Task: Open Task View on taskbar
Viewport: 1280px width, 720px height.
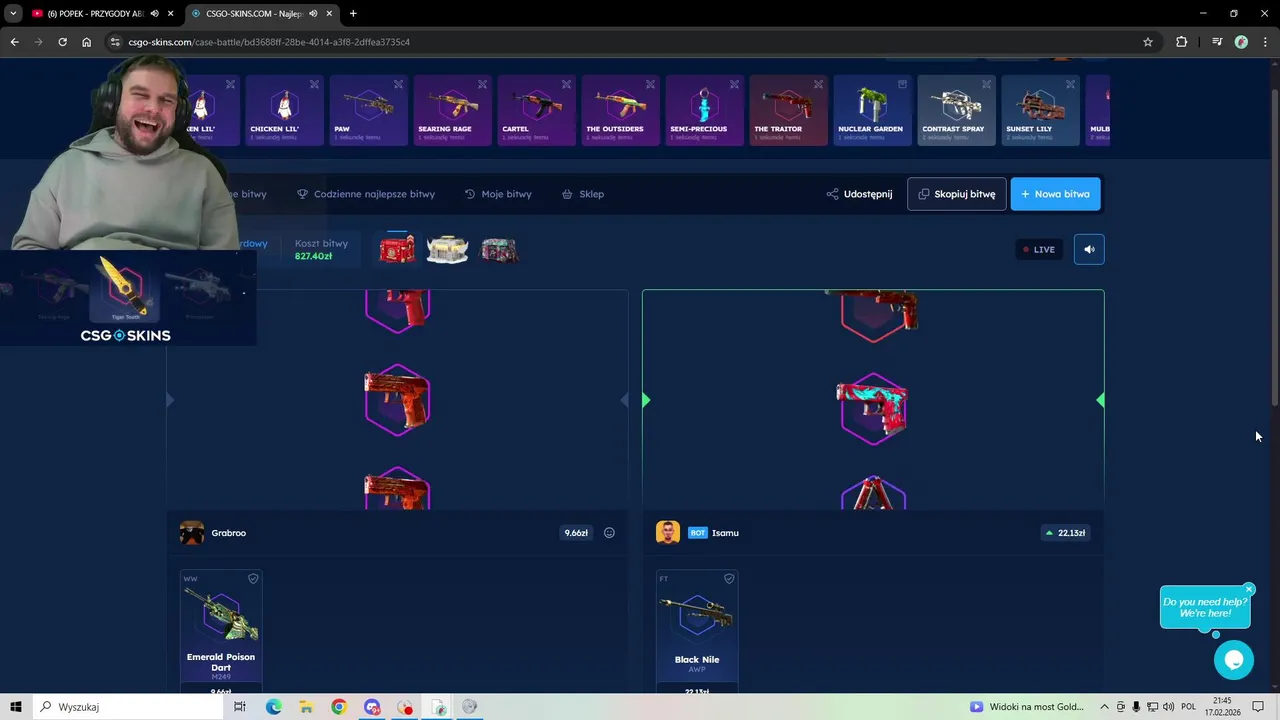Action: pos(240,707)
